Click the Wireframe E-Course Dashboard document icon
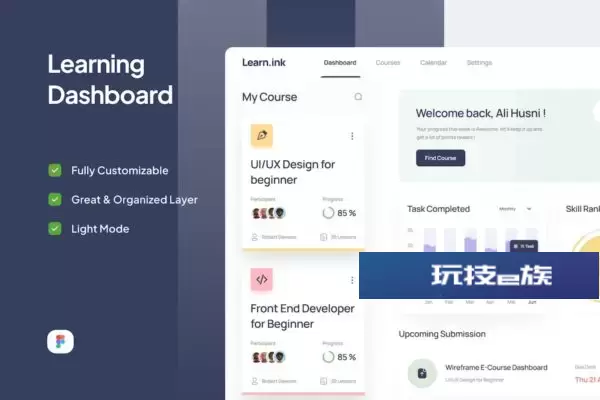Screen dimensions: 600x400 (x=422, y=373)
